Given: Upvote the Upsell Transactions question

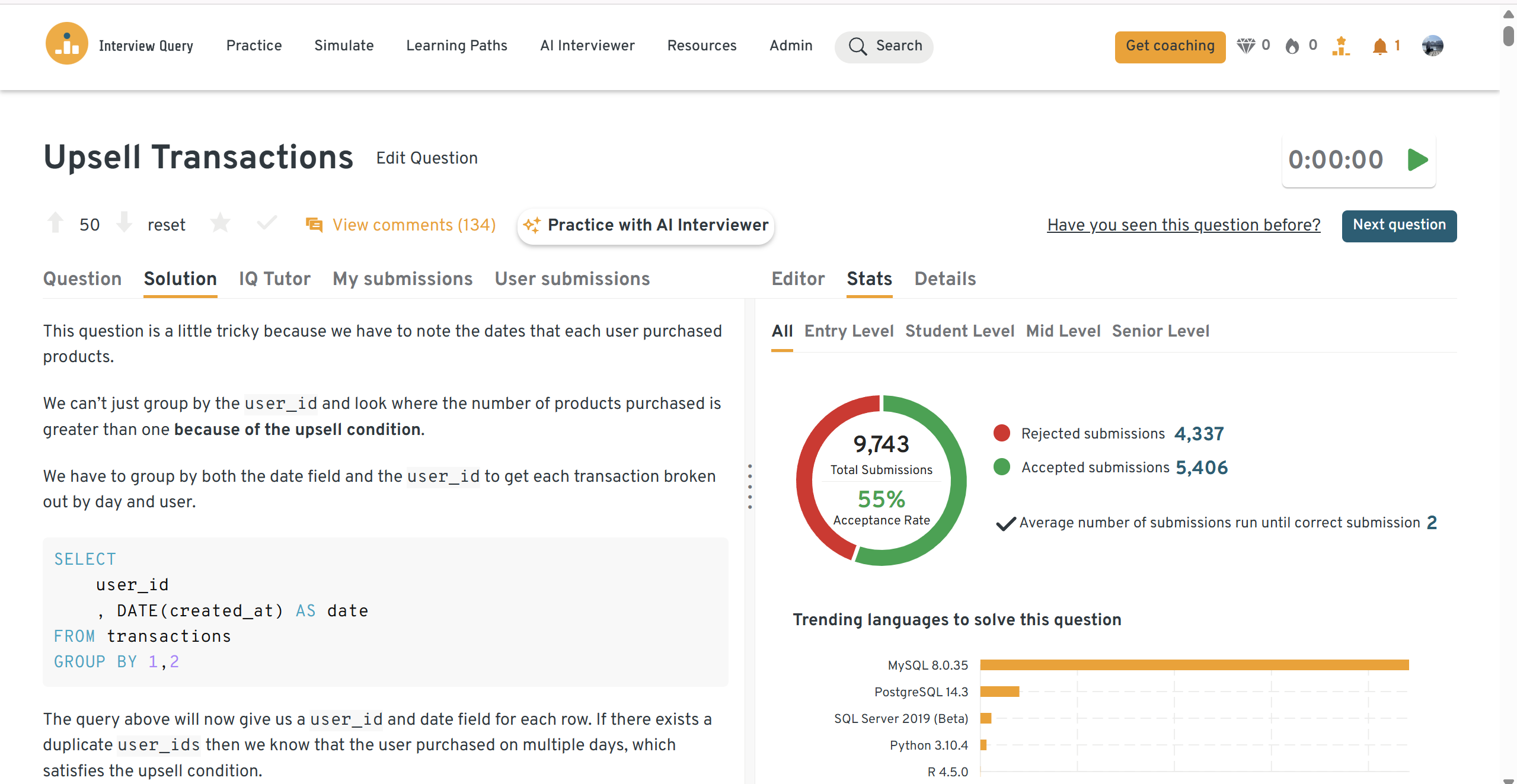Looking at the screenshot, I should 56,223.
